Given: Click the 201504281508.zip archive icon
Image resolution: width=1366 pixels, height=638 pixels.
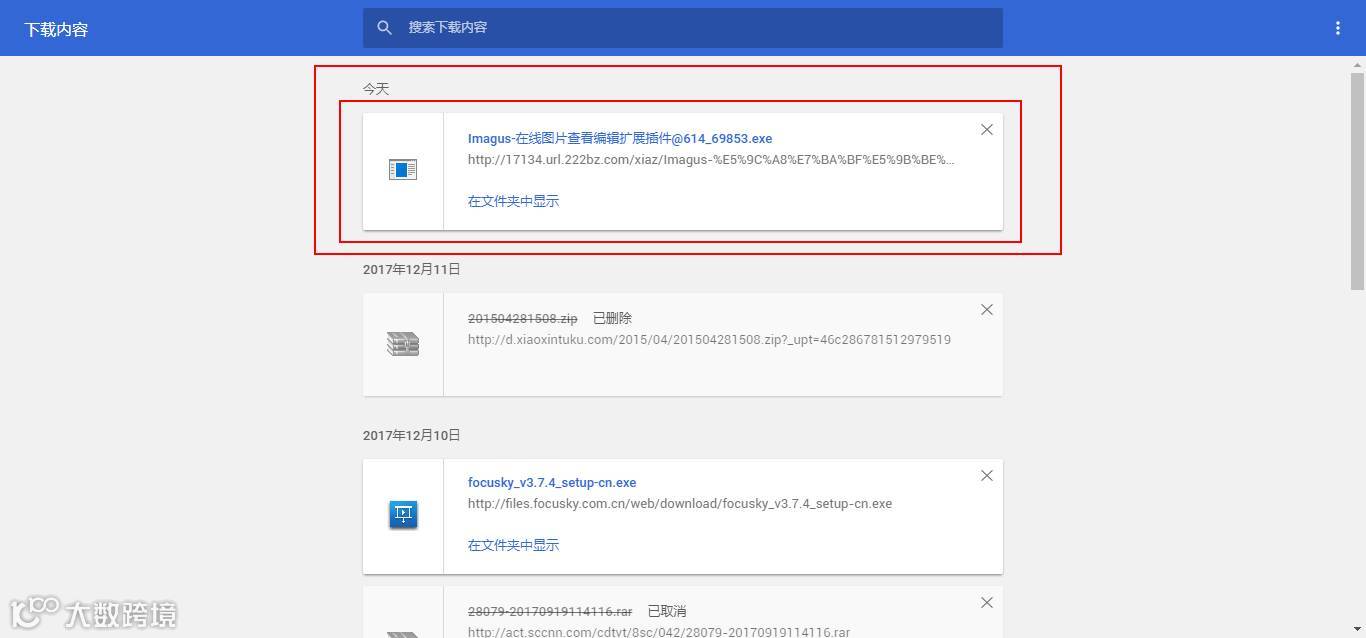Looking at the screenshot, I should pyautogui.click(x=403, y=344).
